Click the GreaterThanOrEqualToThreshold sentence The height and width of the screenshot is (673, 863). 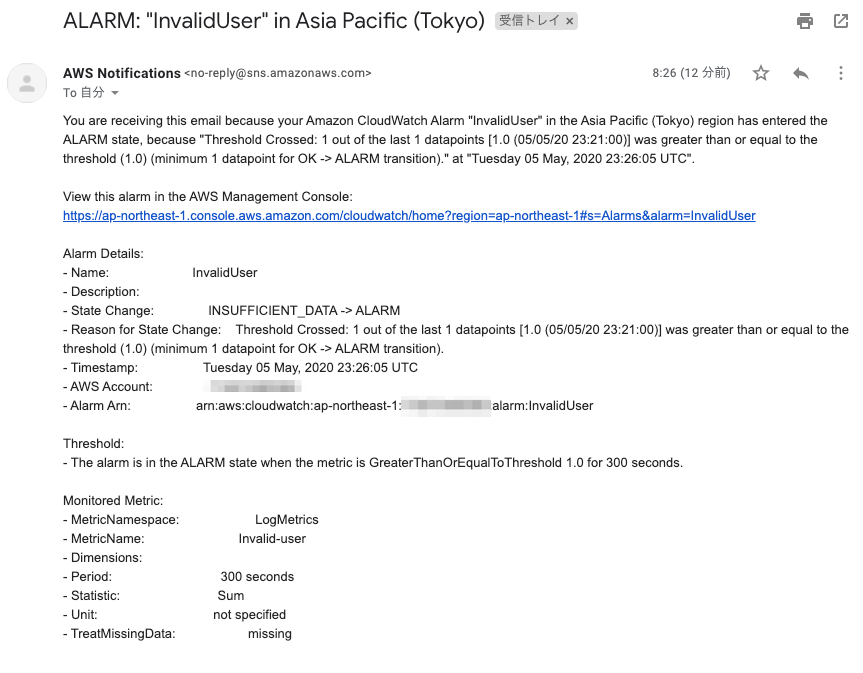[373, 463]
